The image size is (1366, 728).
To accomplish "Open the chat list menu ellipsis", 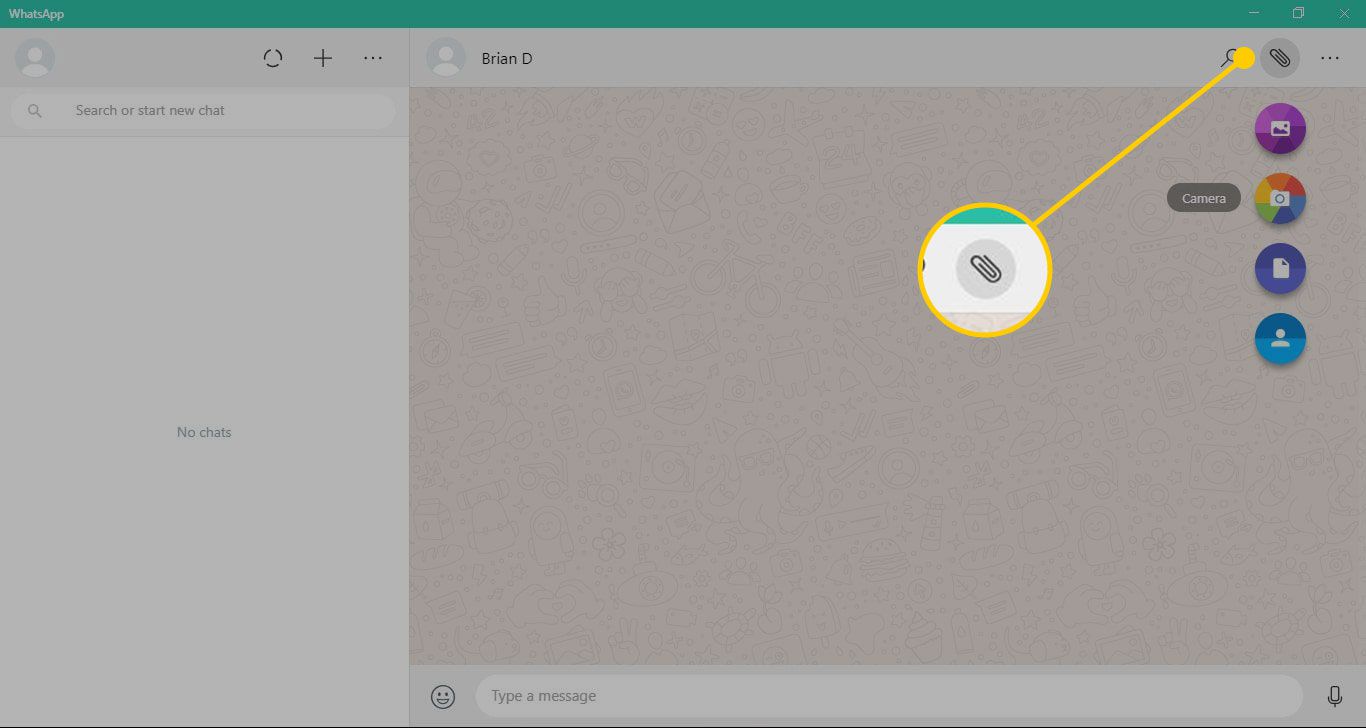I will tap(373, 58).
